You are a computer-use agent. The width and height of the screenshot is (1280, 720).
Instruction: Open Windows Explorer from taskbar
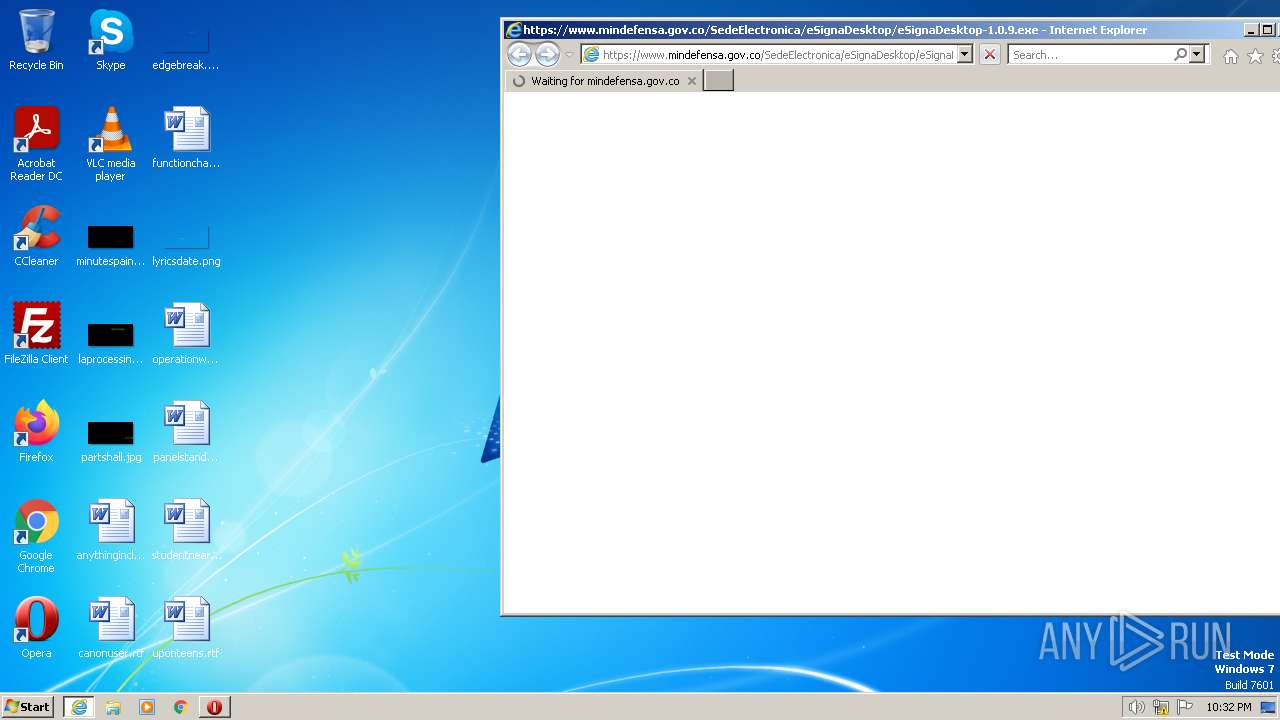(113, 707)
